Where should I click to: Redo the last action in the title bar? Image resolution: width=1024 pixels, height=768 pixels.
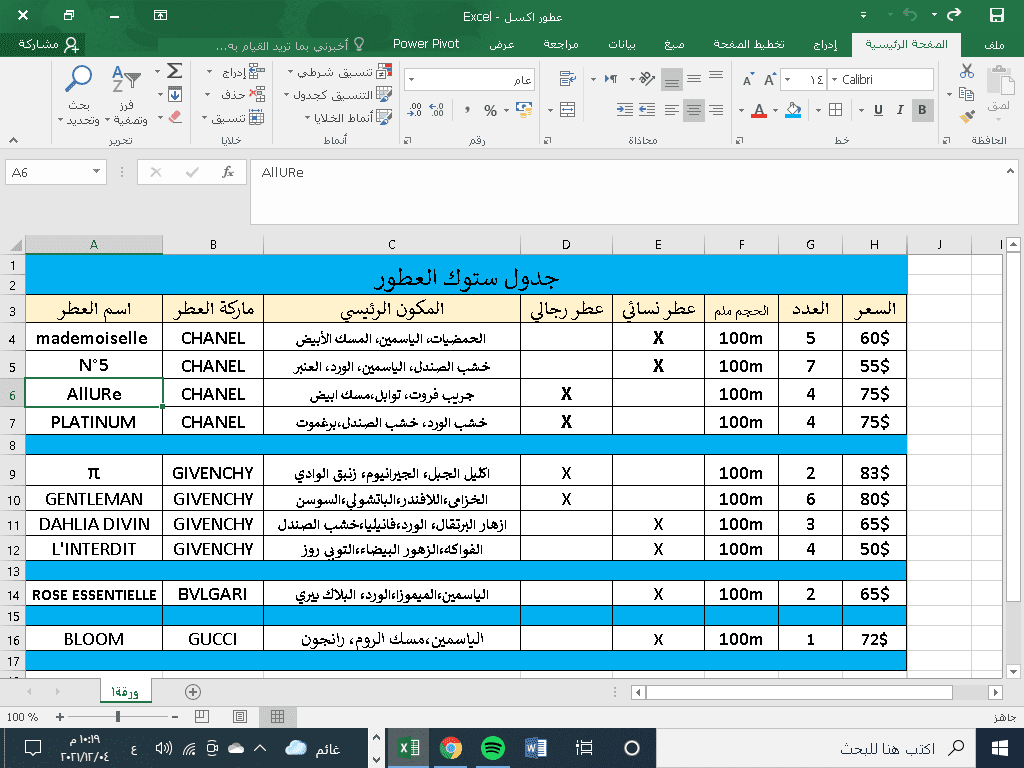tap(954, 15)
